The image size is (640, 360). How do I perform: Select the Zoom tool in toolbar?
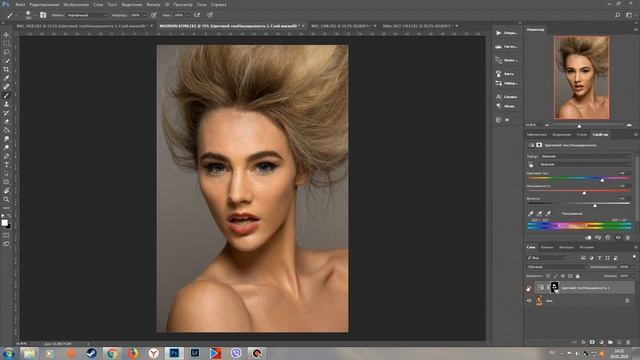[x=6, y=199]
